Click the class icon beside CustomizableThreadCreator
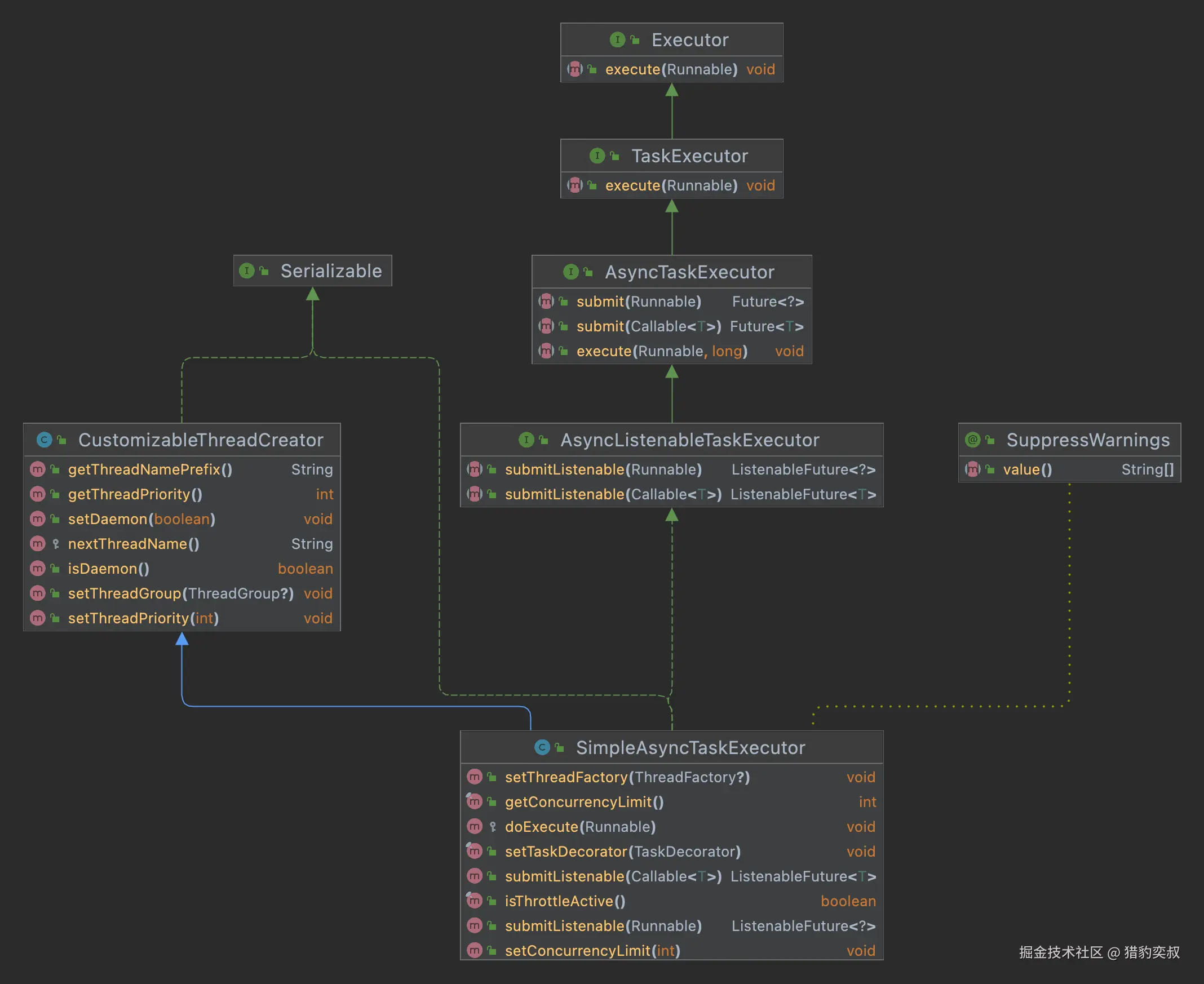 click(44, 440)
